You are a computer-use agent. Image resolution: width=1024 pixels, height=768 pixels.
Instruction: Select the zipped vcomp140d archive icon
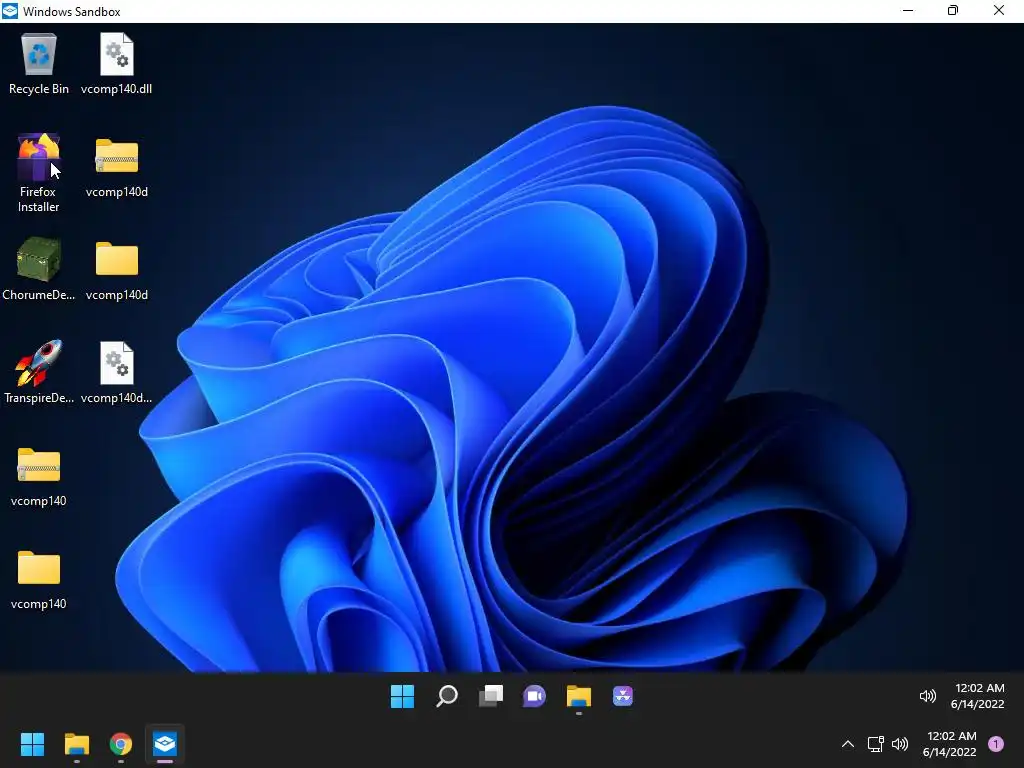click(x=116, y=167)
